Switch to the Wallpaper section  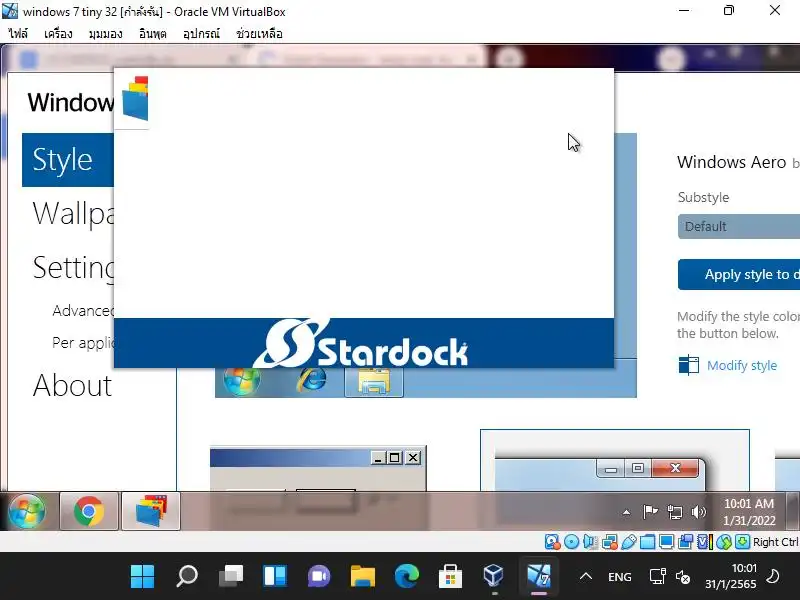[73, 213]
